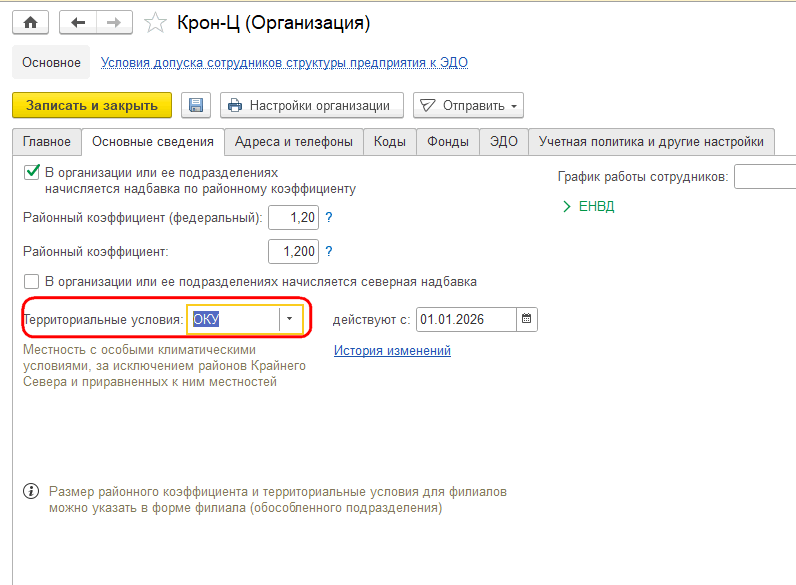Viewport: 796px width, 585px height.
Task: Show help for Районный коэффициент field
Action: (x=329, y=251)
